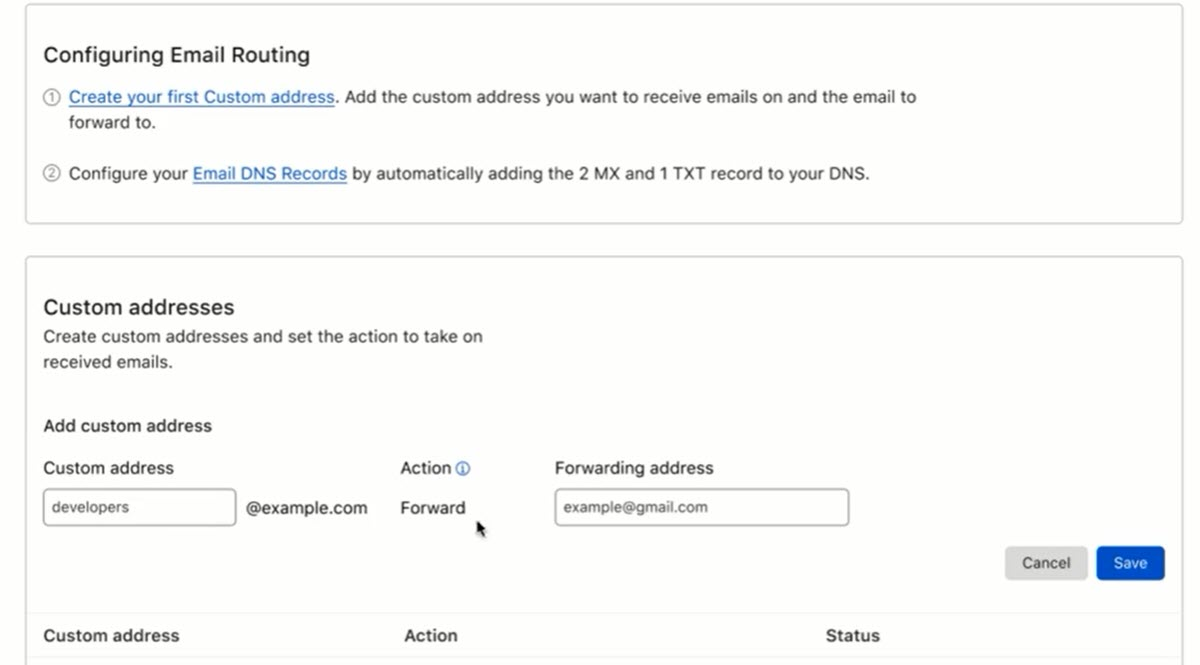Click the "Custom address" label above the developers input
Screen dimensions: 1200x665
click(x=108, y=468)
